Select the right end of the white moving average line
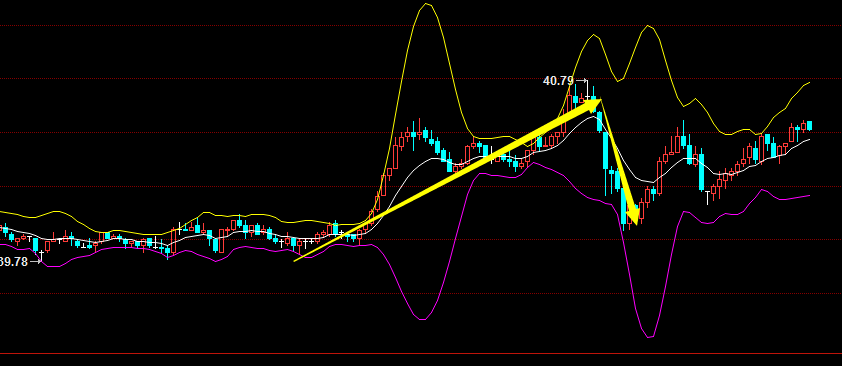The width and height of the screenshot is (842, 366). tap(809, 140)
